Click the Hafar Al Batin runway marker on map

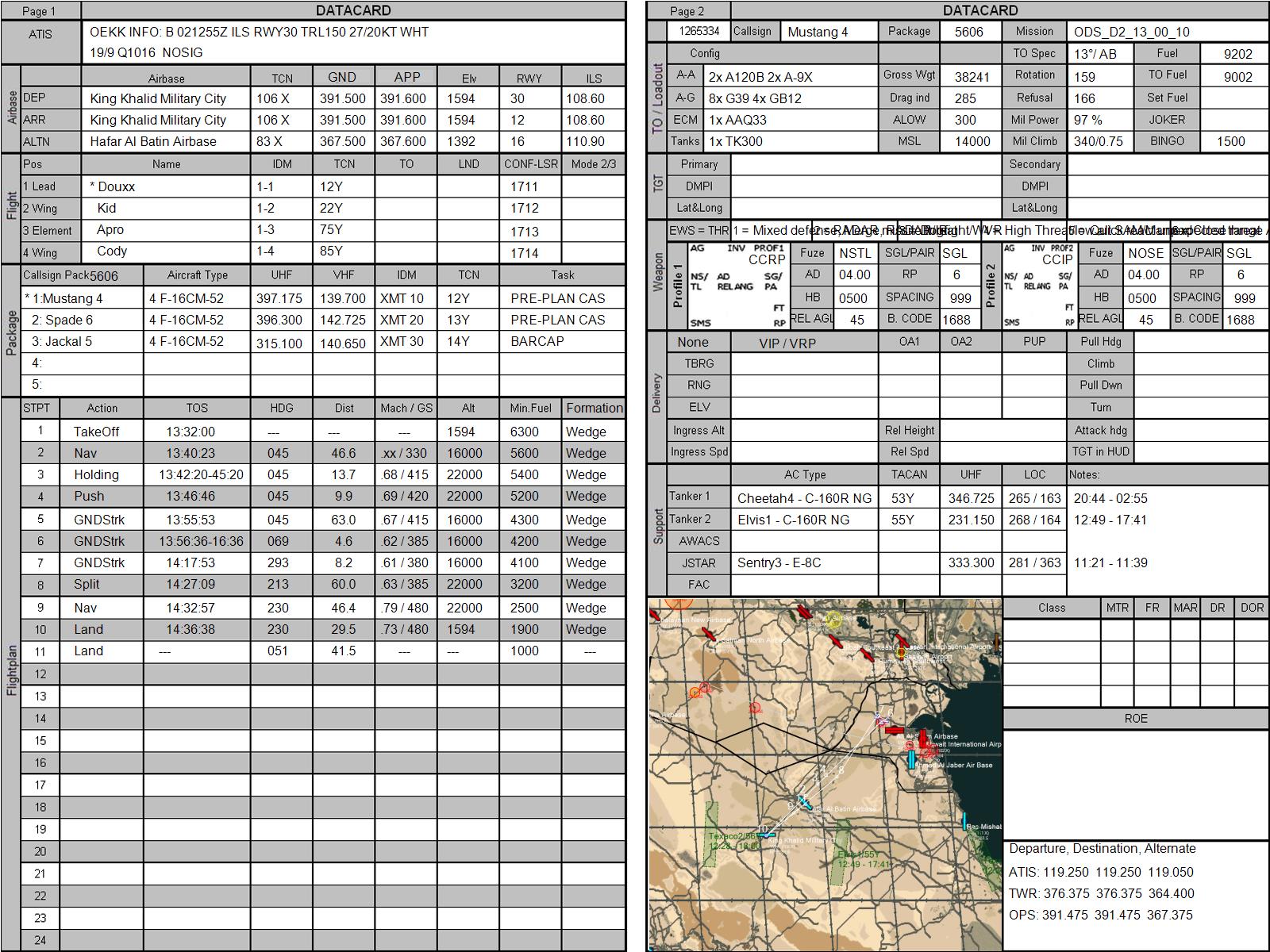[804, 802]
